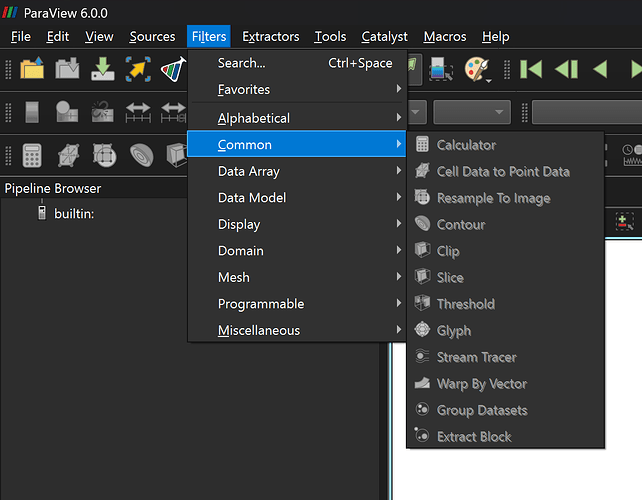This screenshot has height=500, width=642.
Task: Click the Calculator toolbar icon
Action: 32,156
